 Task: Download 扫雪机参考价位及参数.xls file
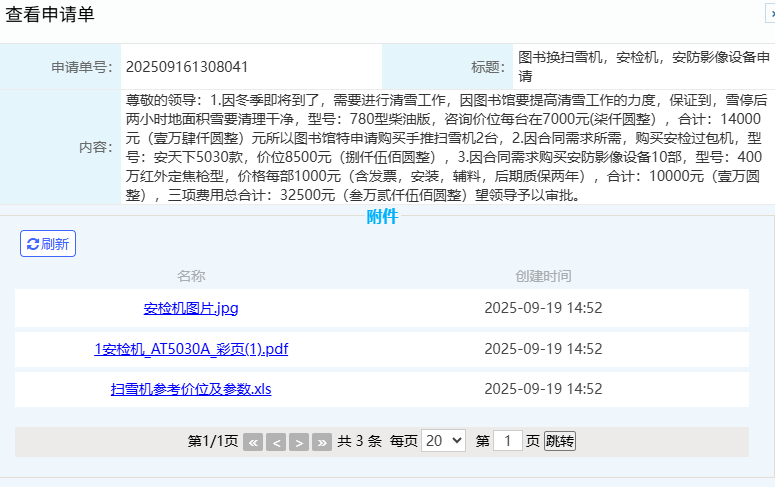tap(191, 390)
